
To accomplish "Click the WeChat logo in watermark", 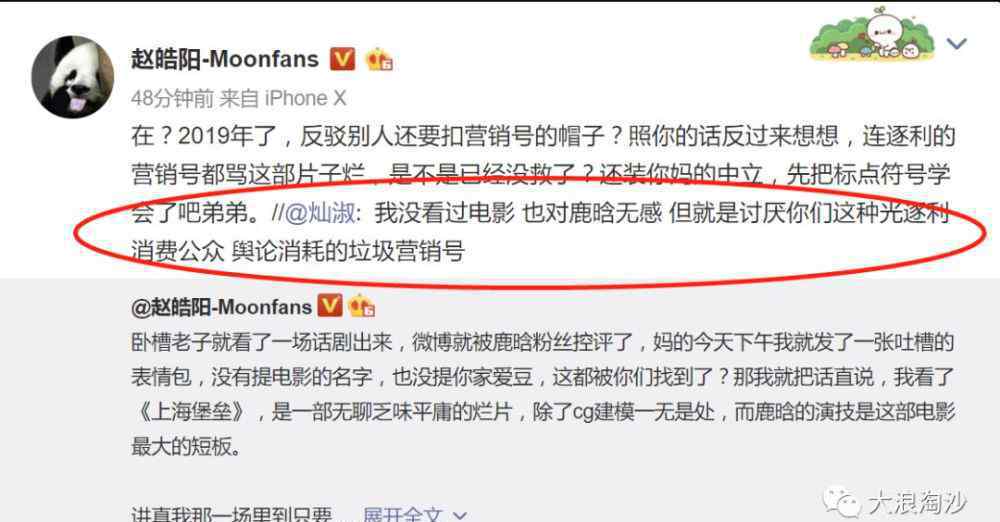I will click(x=841, y=503).
